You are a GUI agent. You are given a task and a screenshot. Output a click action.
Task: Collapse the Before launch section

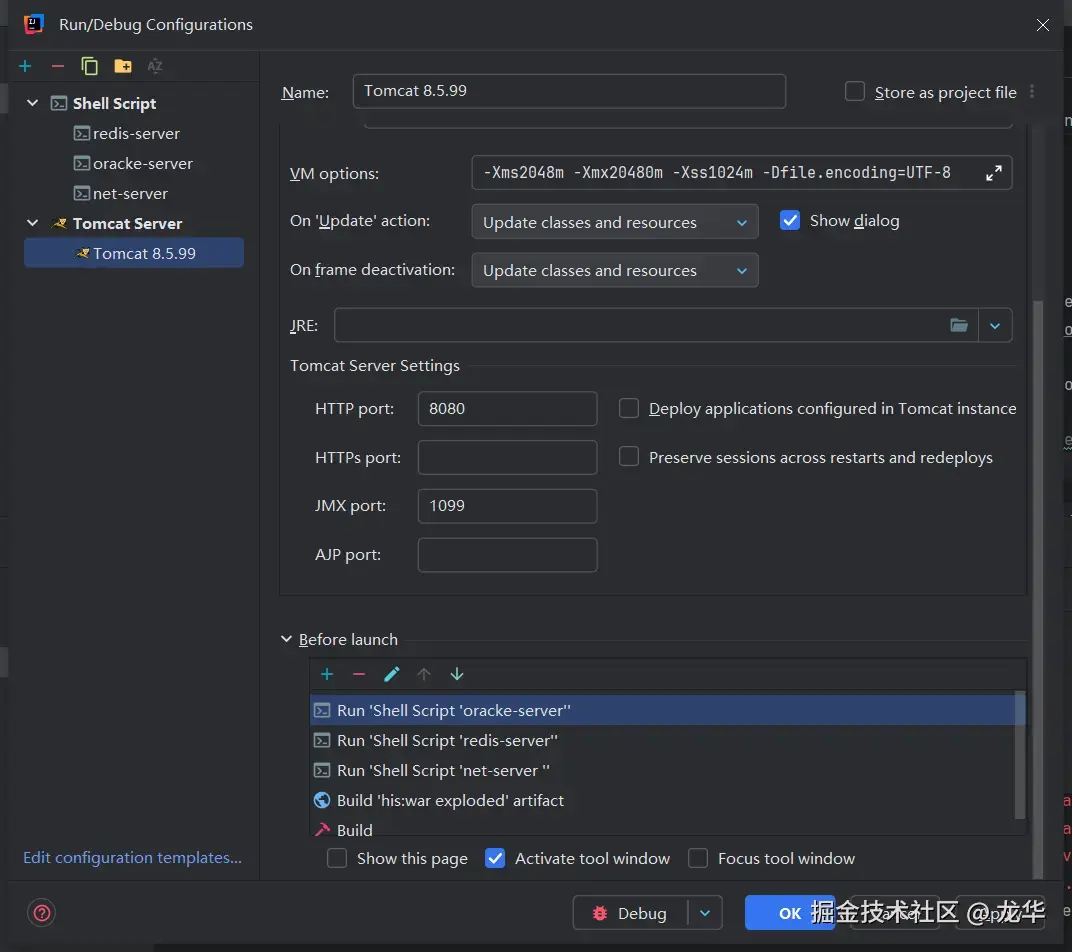pos(287,640)
